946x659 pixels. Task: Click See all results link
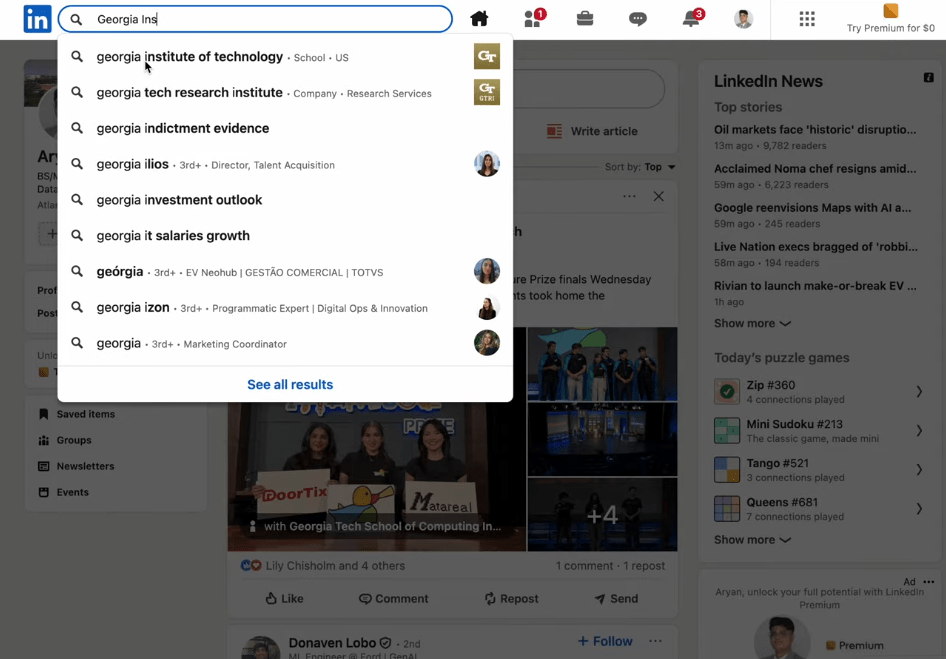coord(290,384)
